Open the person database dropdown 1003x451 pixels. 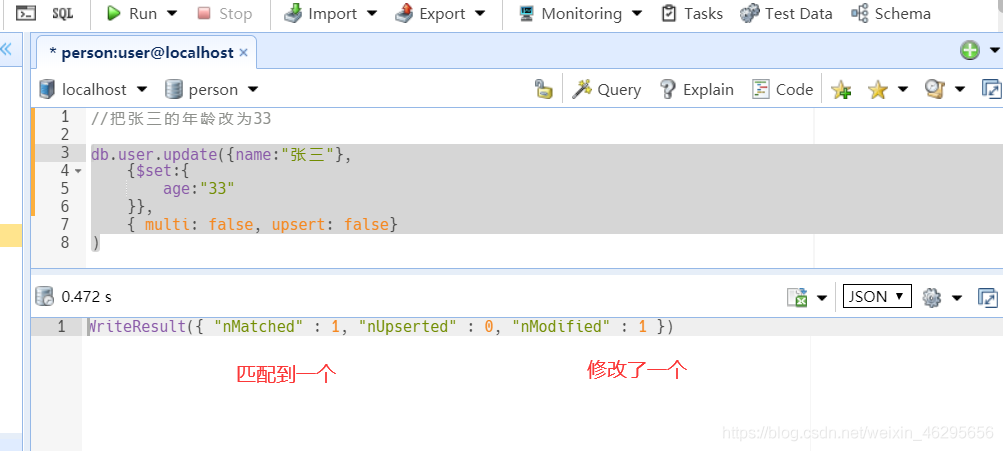pyautogui.click(x=211, y=90)
